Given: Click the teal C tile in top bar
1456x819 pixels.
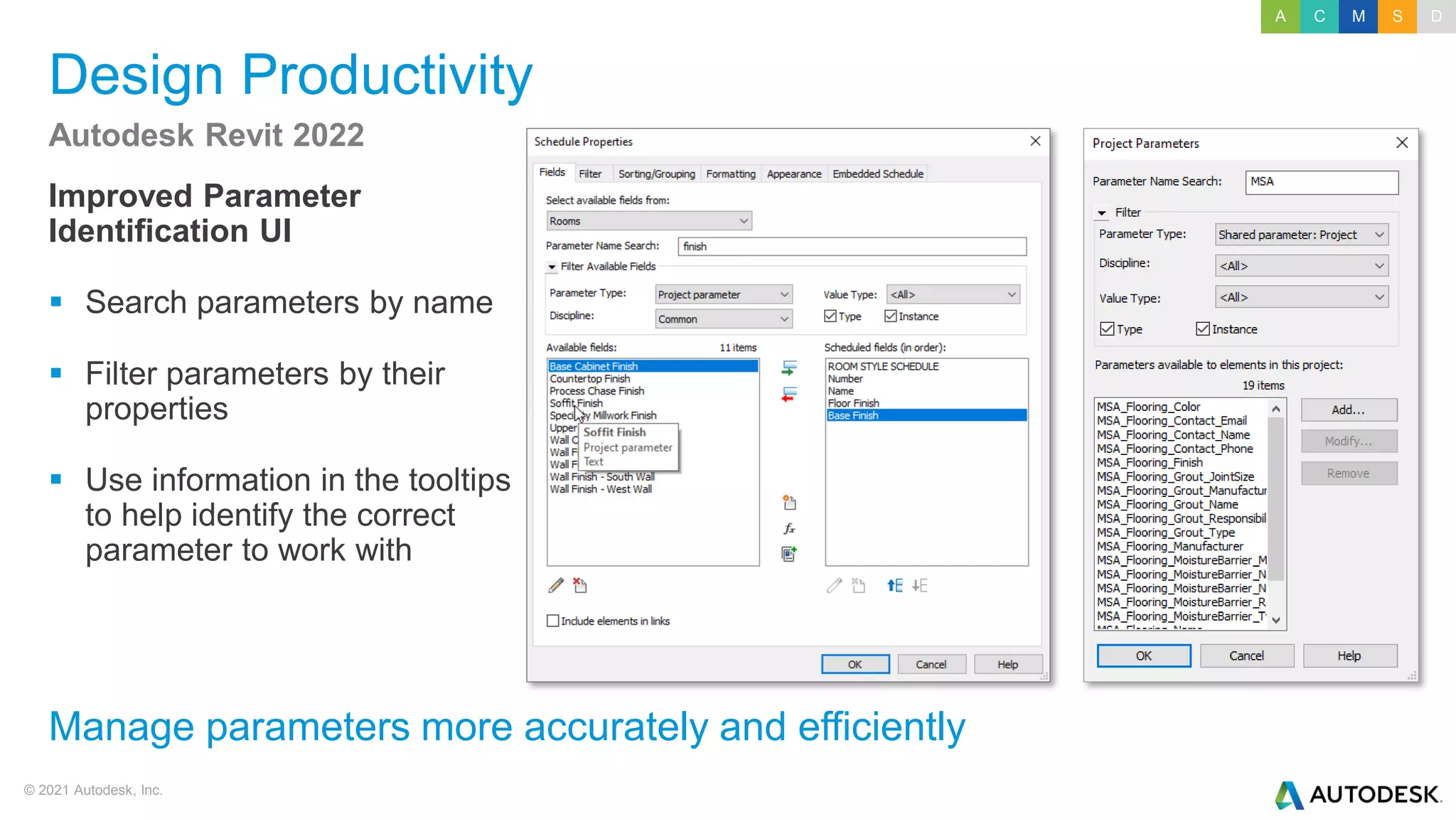Looking at the screenshot, I should click(1319, 16).
